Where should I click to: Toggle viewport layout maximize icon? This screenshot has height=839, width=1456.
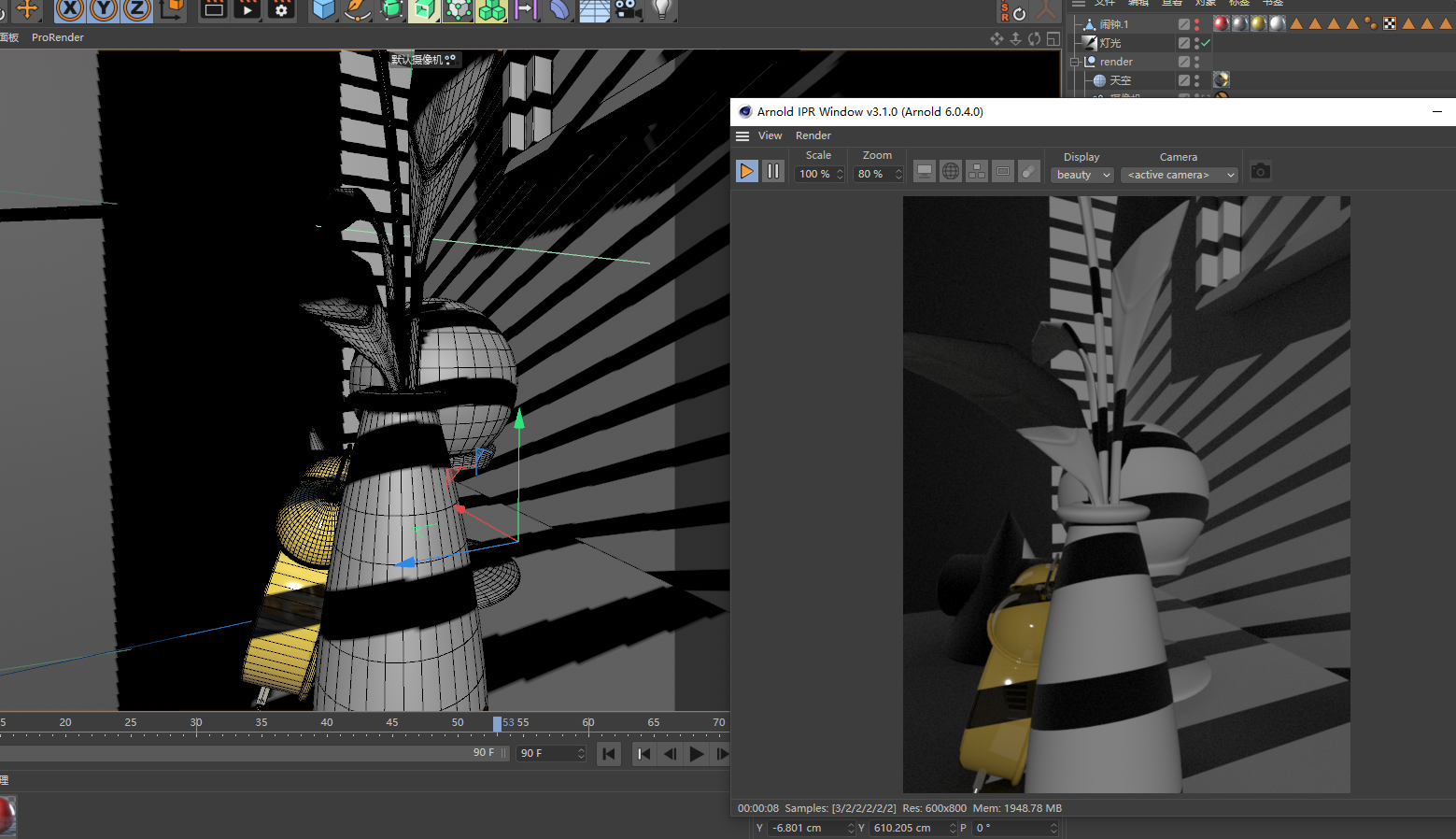[x=1053, y=38]
